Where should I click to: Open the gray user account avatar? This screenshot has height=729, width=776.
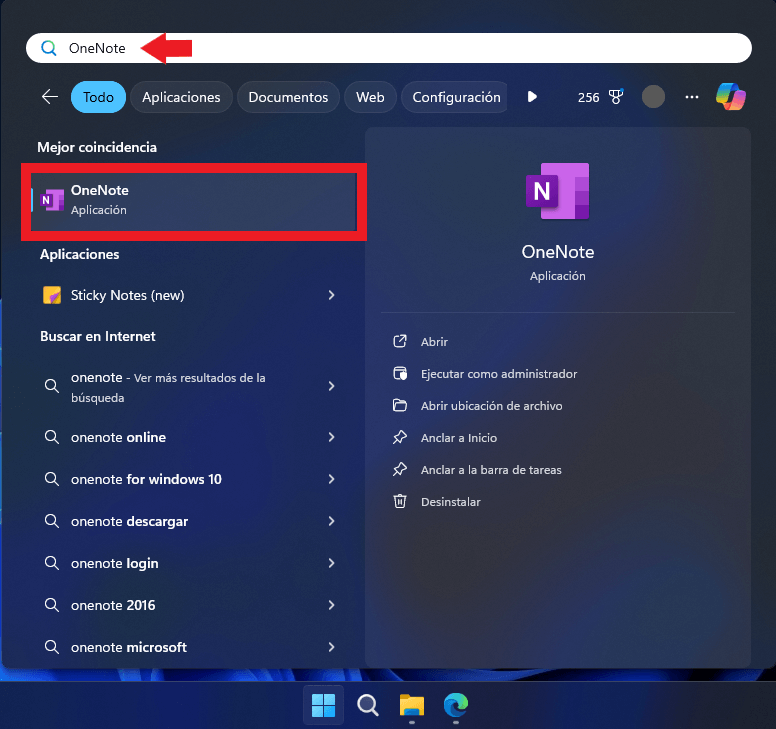[x=653, y=97]
